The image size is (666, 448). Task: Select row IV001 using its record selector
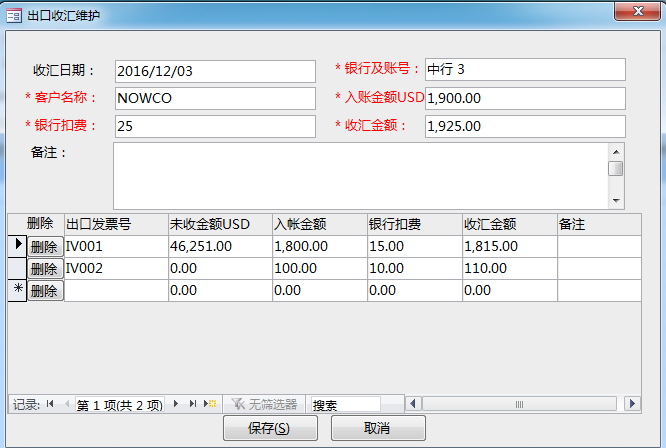pos(16,245)
